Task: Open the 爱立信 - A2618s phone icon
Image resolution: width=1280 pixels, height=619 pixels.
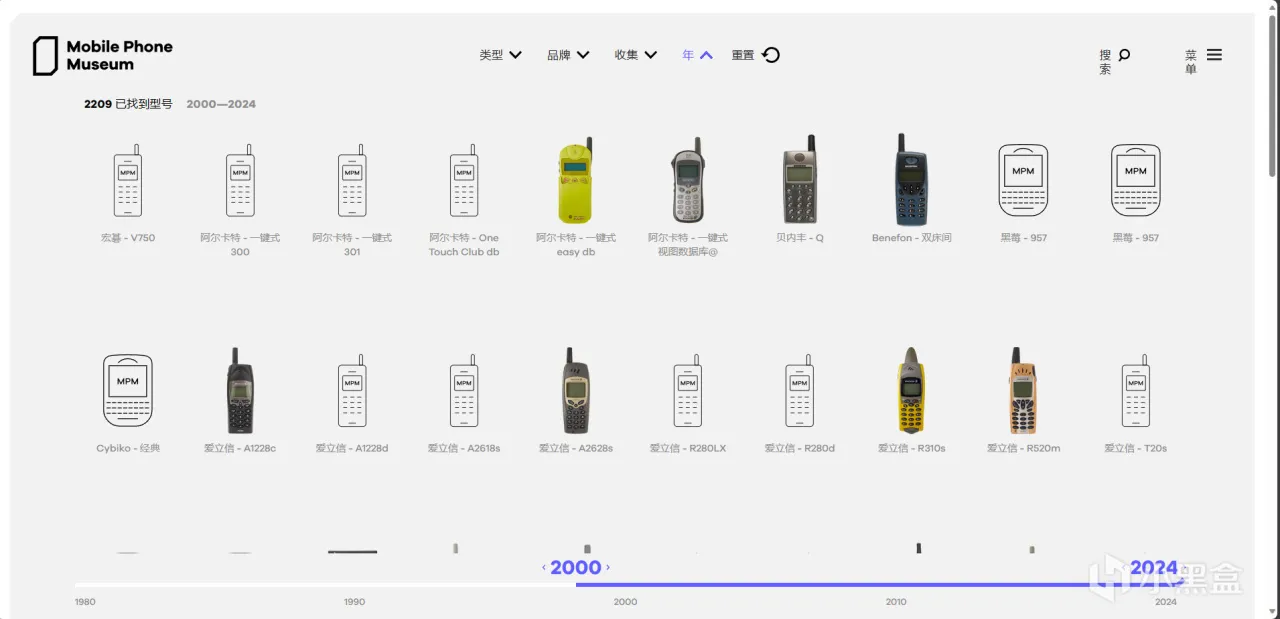Action: pos(464,391)
